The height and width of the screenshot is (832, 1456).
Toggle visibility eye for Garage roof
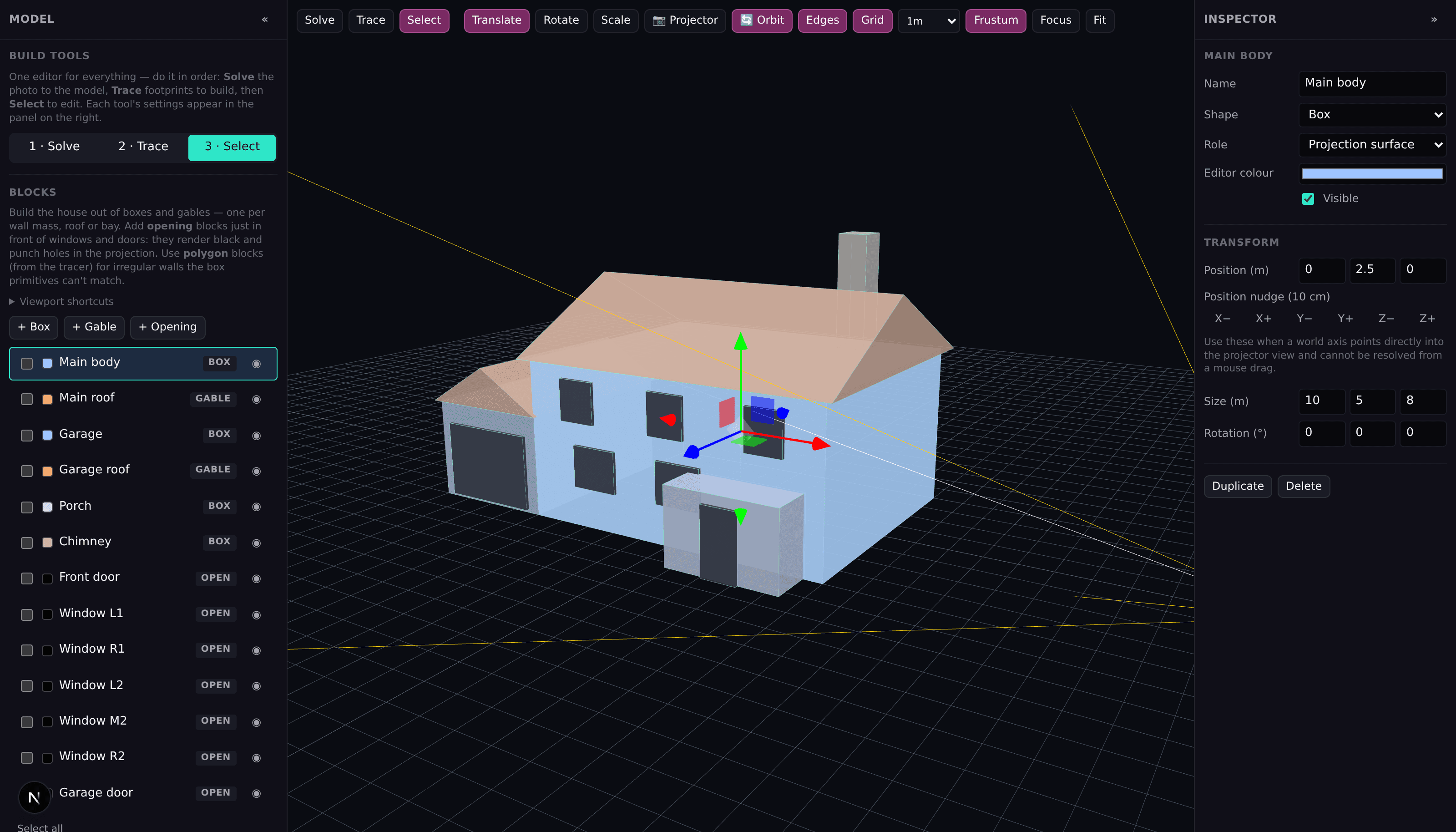tap(257, 472)
